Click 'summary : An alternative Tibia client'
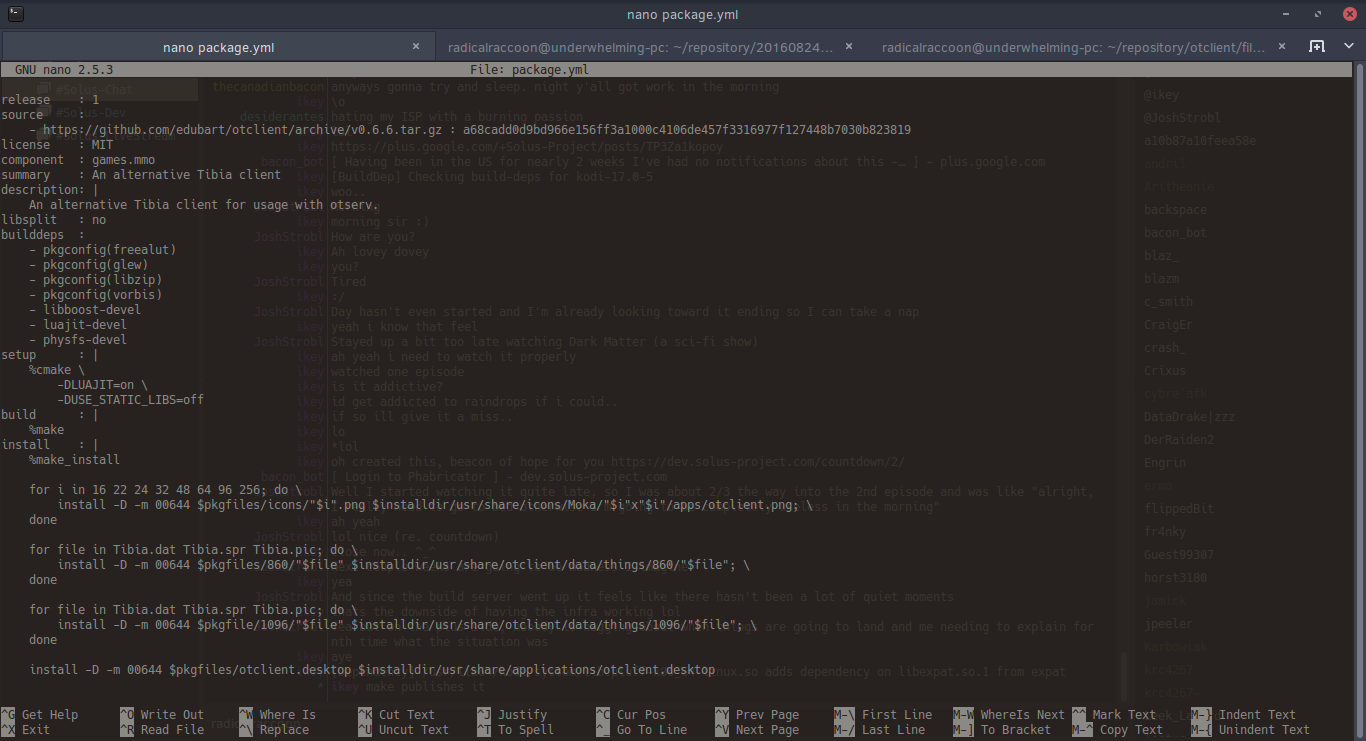The width and height of the screenshot is (1366, 741). [x=141, y=175]
